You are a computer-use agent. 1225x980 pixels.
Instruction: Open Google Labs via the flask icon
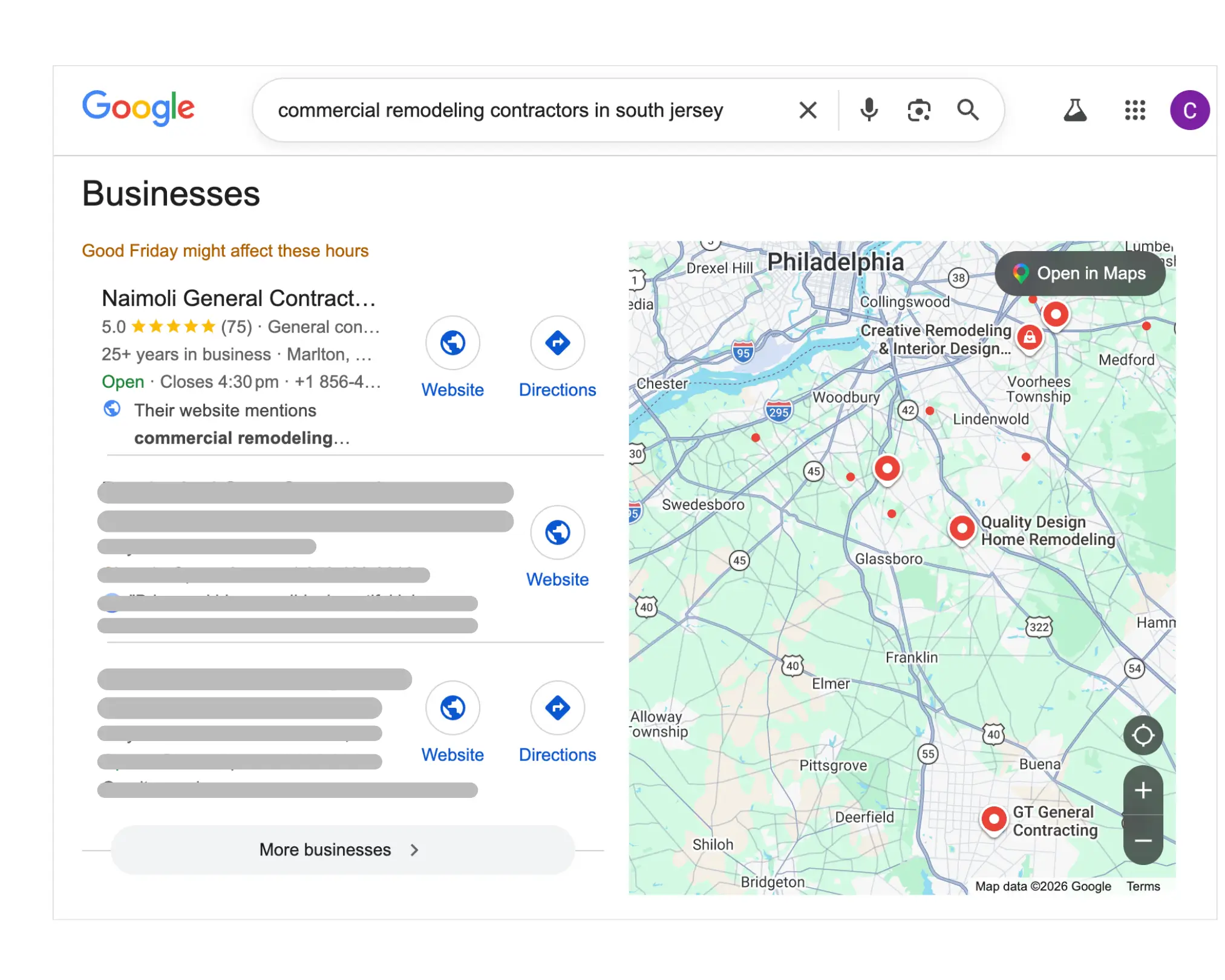(x=1076, y=109)
